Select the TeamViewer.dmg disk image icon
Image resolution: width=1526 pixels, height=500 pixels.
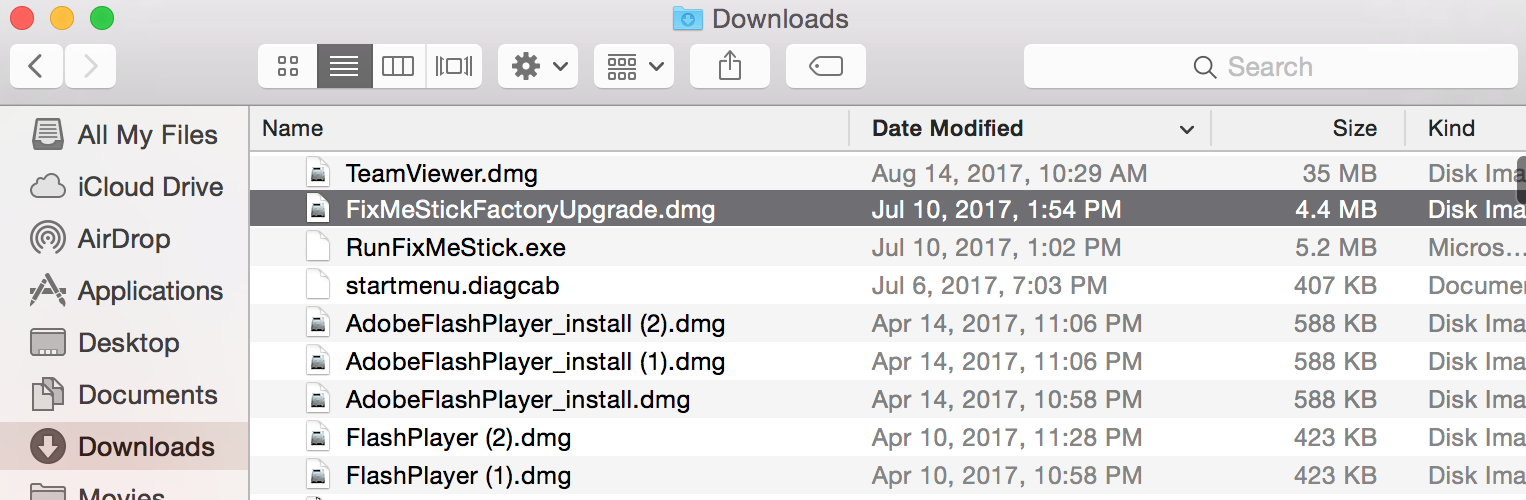click(x=317, y=173)
